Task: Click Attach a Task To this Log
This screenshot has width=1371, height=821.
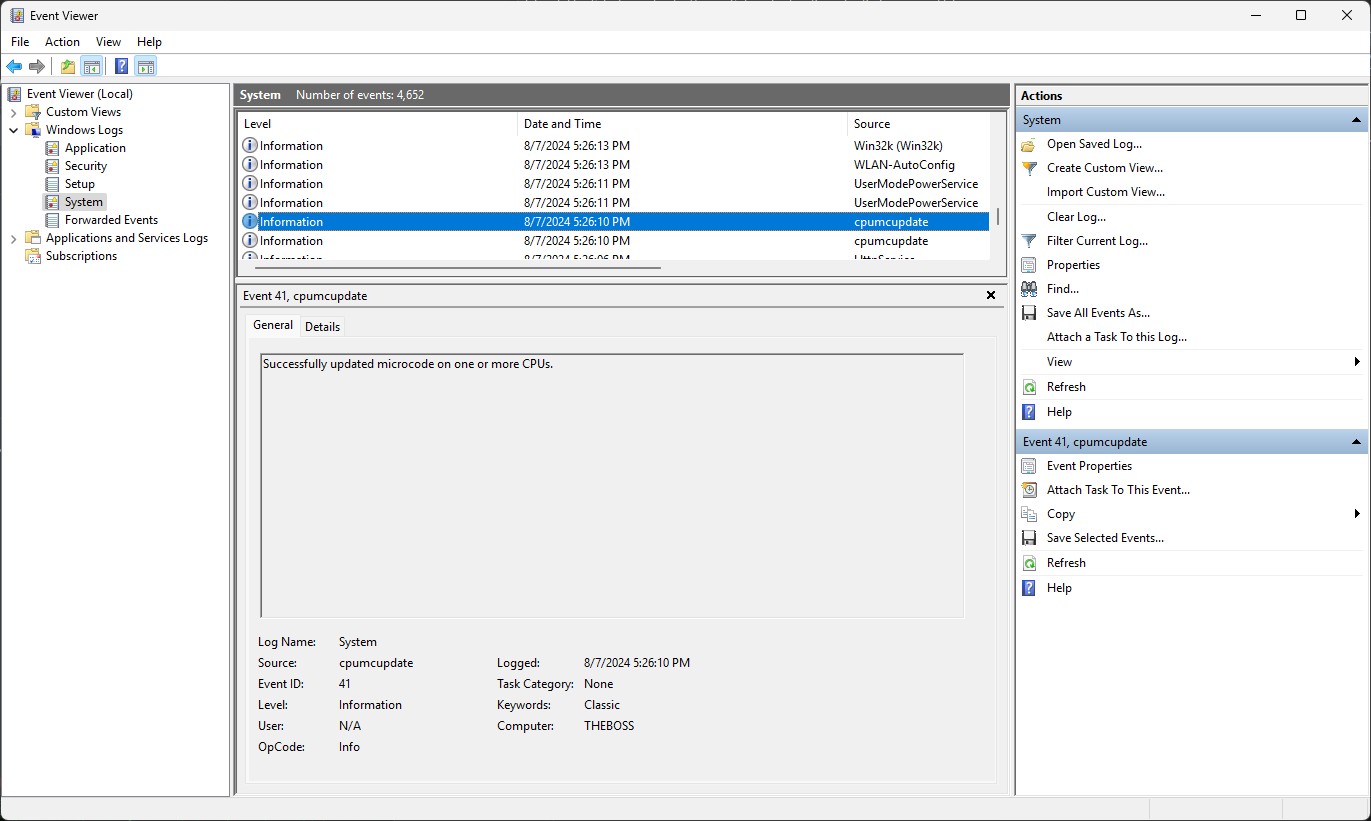Action: (x=1116, y=337)
